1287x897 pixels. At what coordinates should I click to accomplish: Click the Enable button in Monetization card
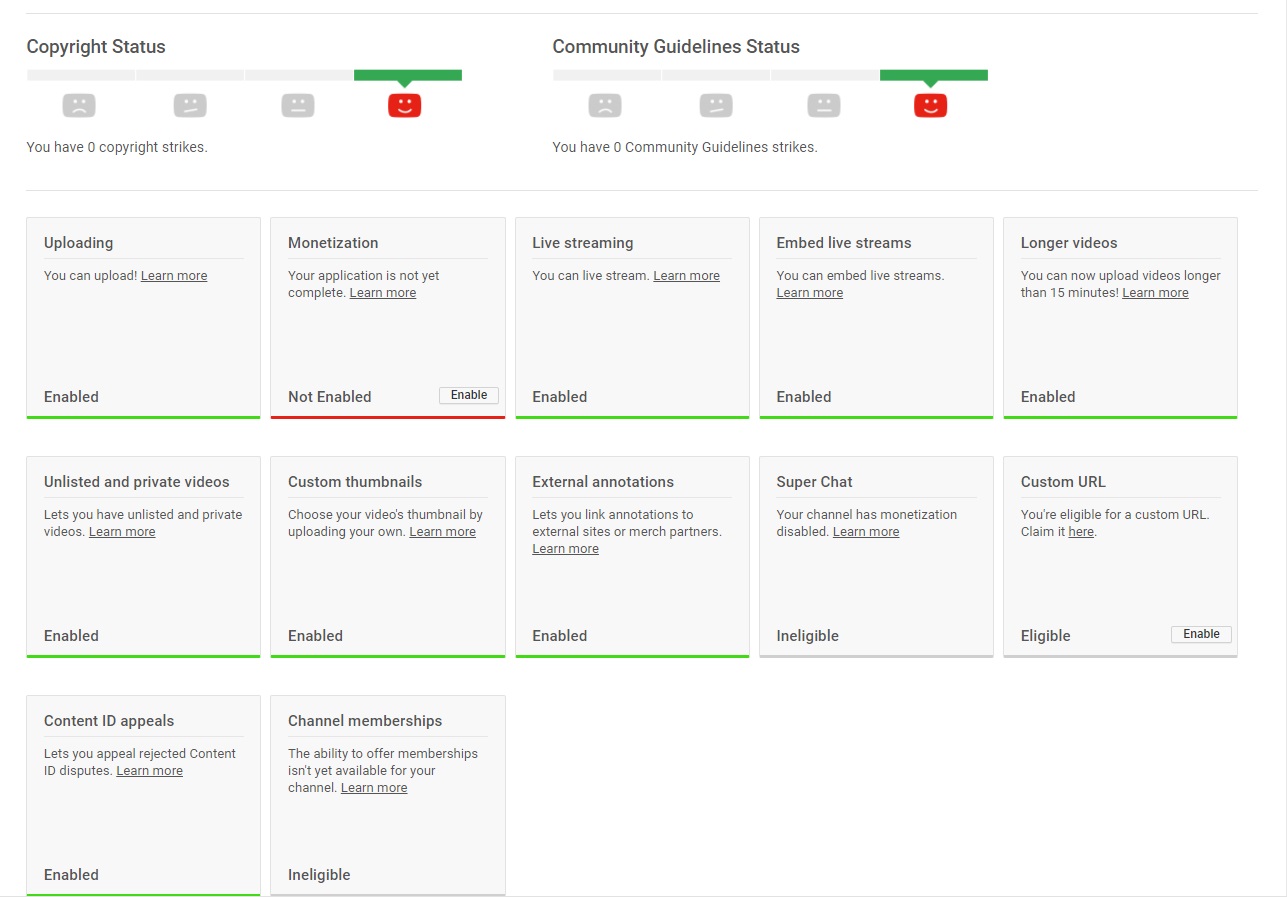click(469, 395)
